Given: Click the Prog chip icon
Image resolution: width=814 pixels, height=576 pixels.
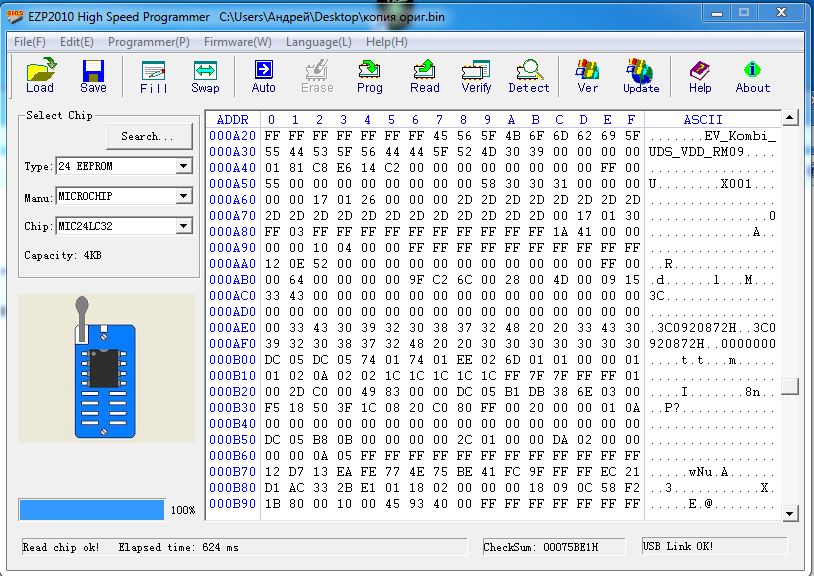Looking at the screenshot, I should 369,75.
